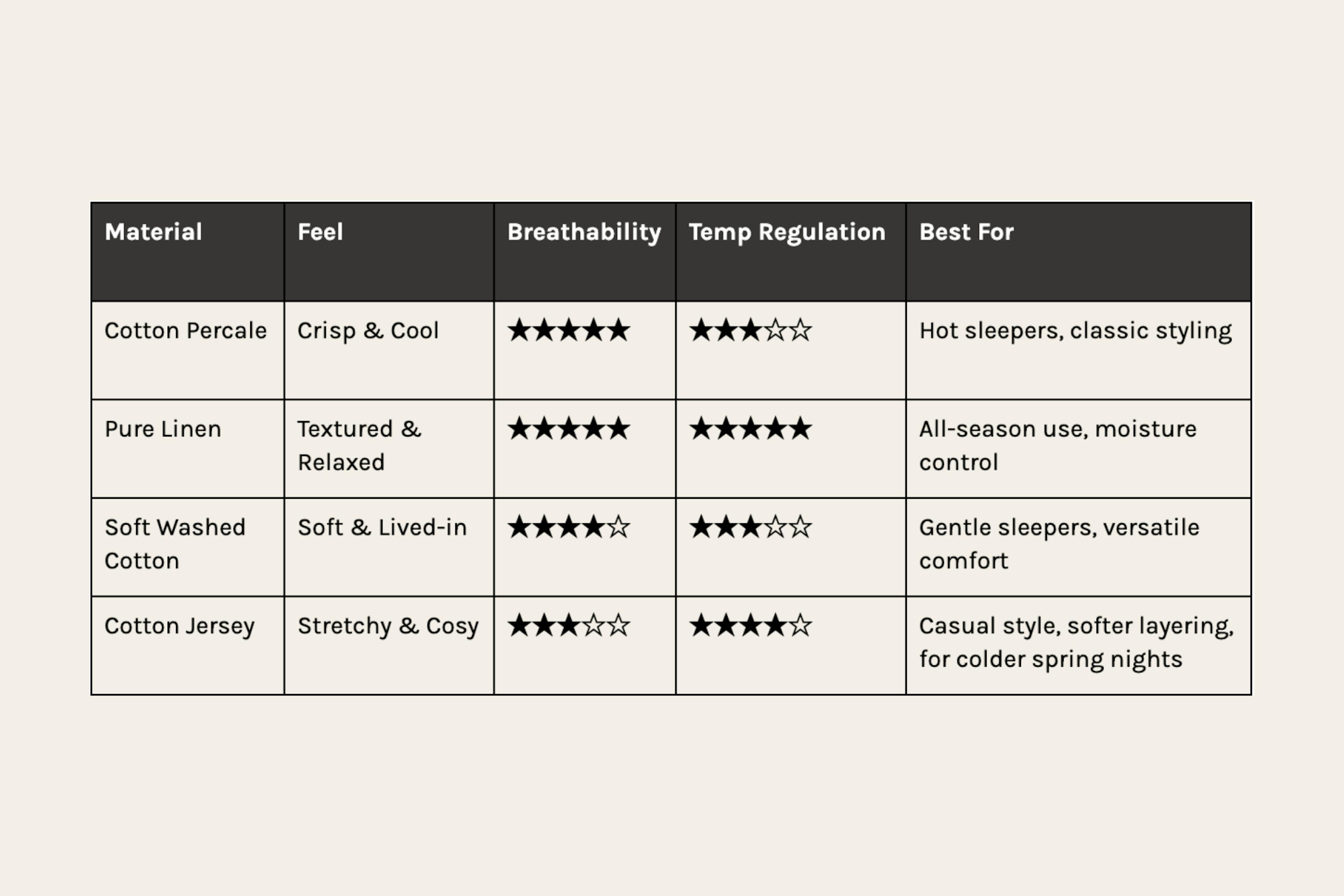The height and width of the screenshot is (896, 1344).
Task: Click Pure Linen's Breathability star rating
Action: pyautogui.click(x=568, y=429)
